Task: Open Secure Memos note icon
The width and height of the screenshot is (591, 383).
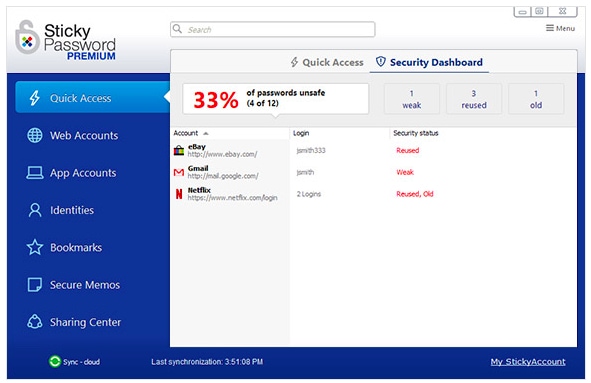Action: tap(35, 285)
